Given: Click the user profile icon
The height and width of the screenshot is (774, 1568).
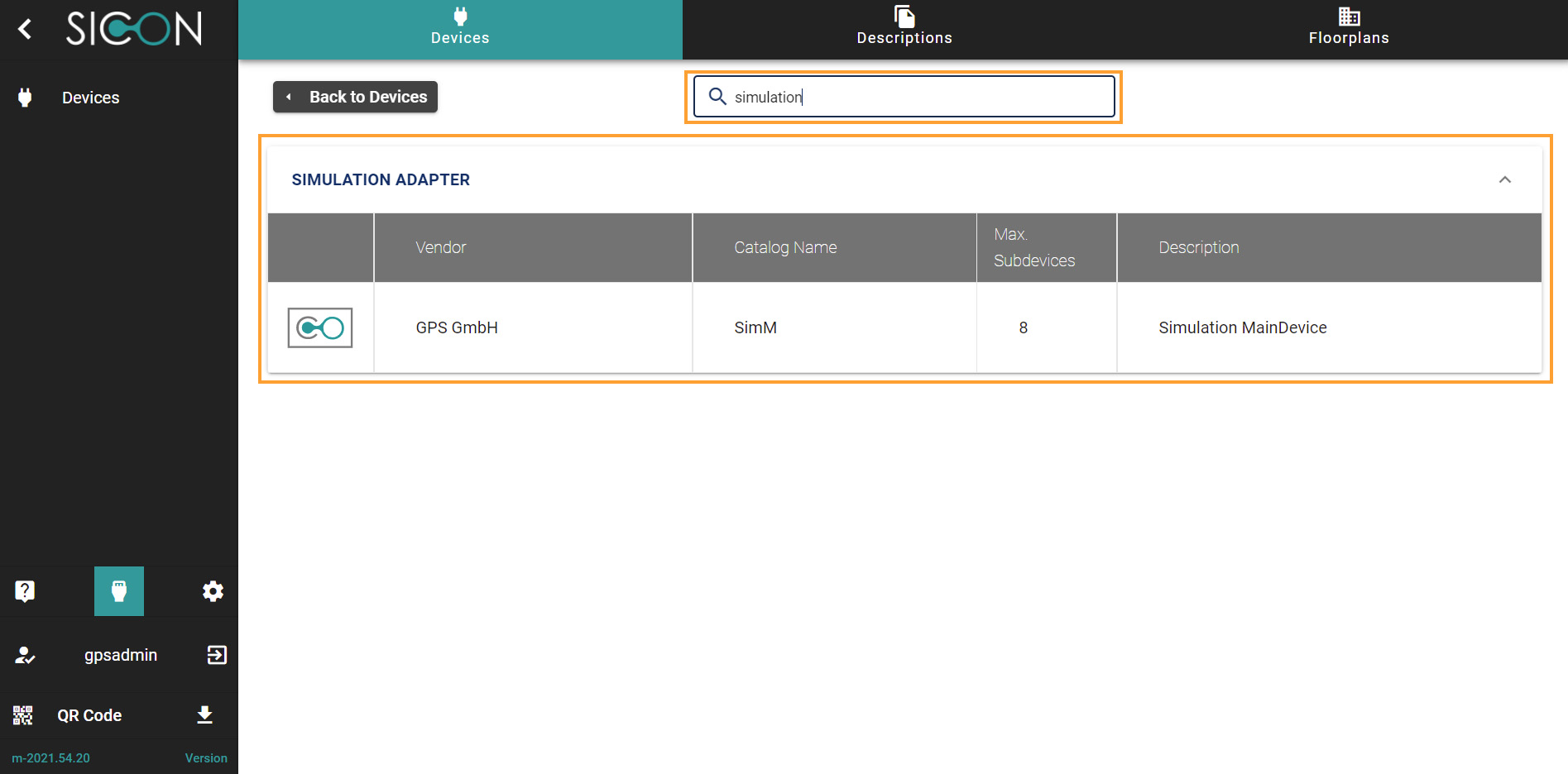Looking at the screenshot, I should 25,655.
